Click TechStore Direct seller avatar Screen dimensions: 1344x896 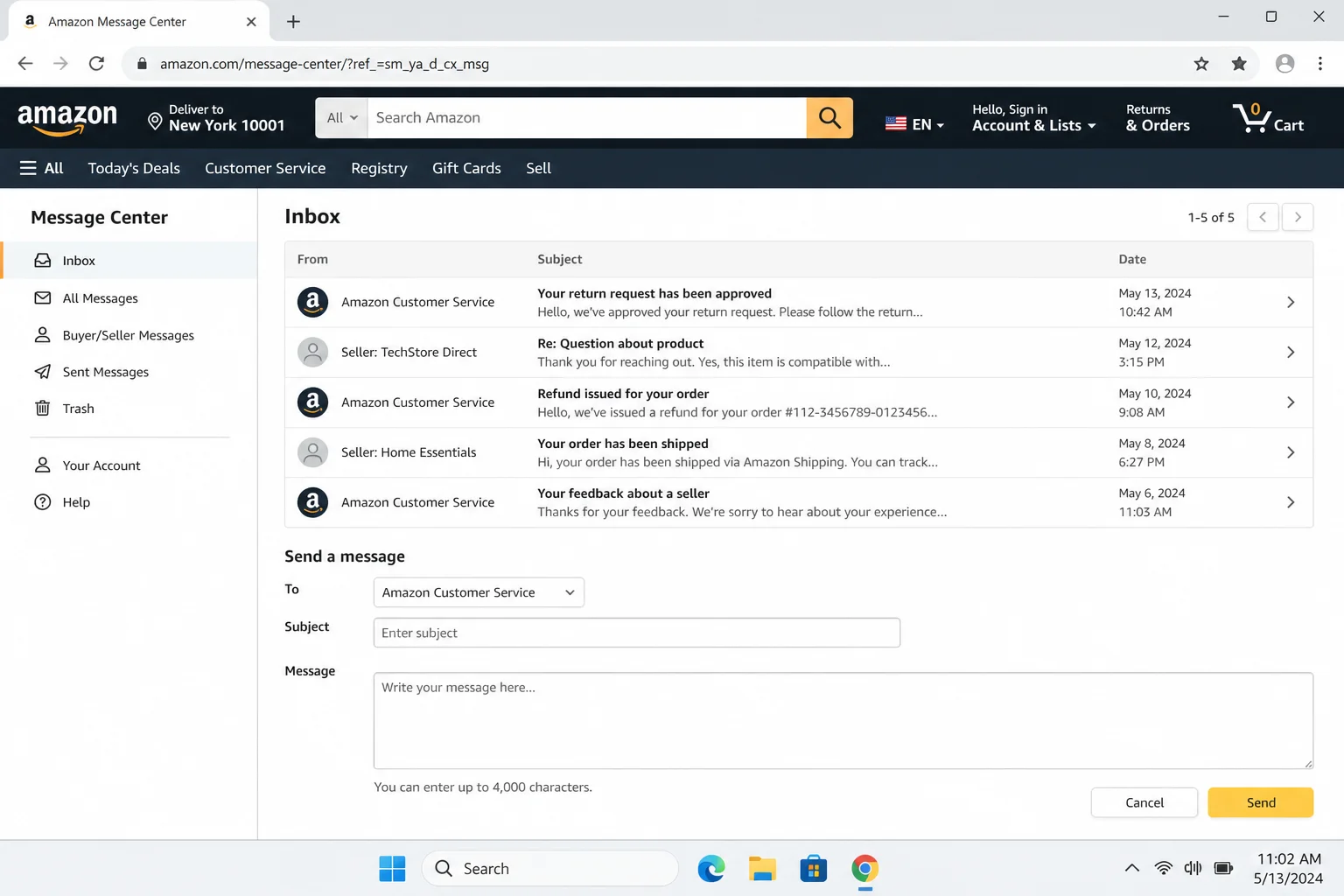point(312,352)
